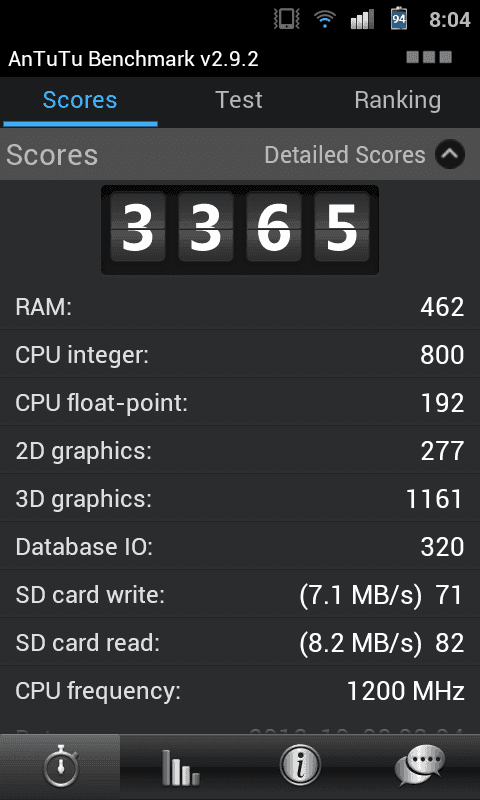Screen dimensions: 480x800
Task: Open the info icon in bottom bar
Action: click(x=300, y=766)
